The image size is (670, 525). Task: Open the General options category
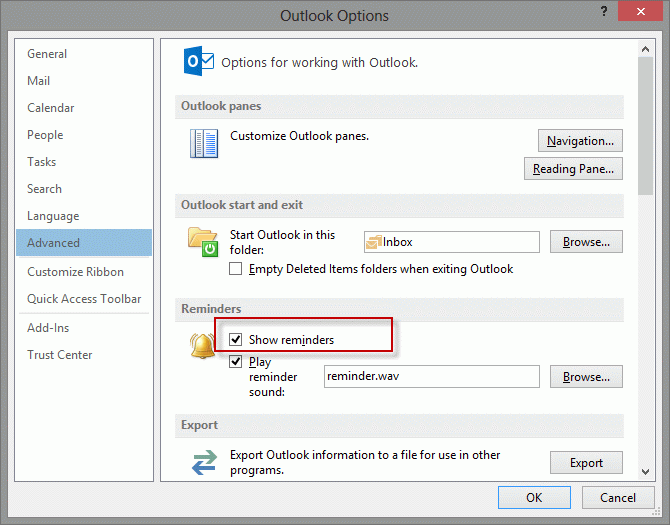tap(84, 54)
